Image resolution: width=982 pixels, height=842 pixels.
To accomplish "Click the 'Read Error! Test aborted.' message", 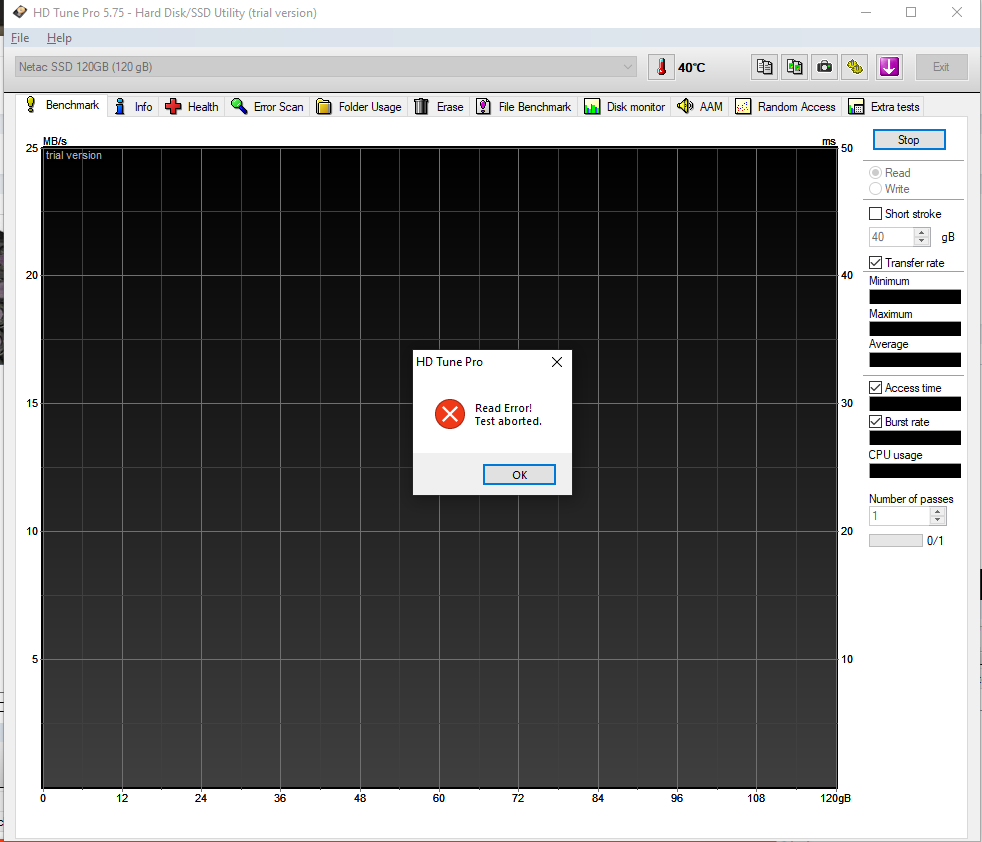I will tap(508, 415).
